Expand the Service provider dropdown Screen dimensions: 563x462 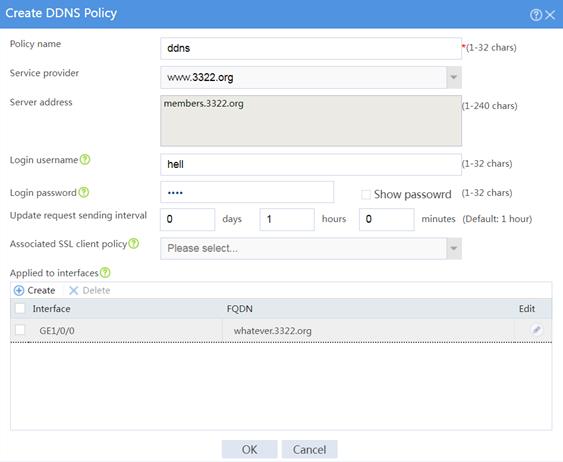point(454,77)
